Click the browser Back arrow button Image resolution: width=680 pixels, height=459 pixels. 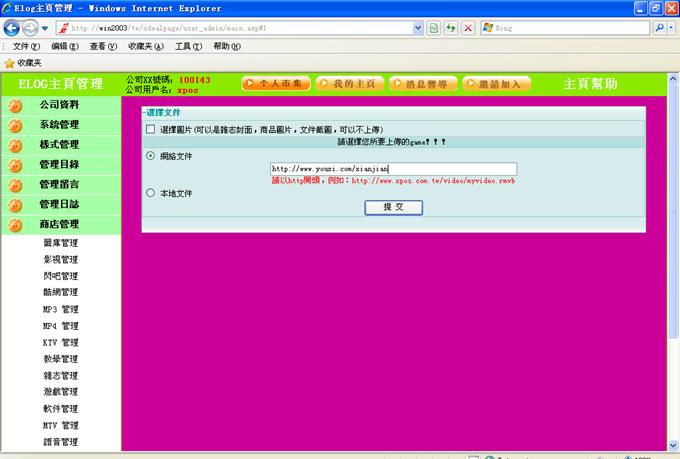(12, 28)
